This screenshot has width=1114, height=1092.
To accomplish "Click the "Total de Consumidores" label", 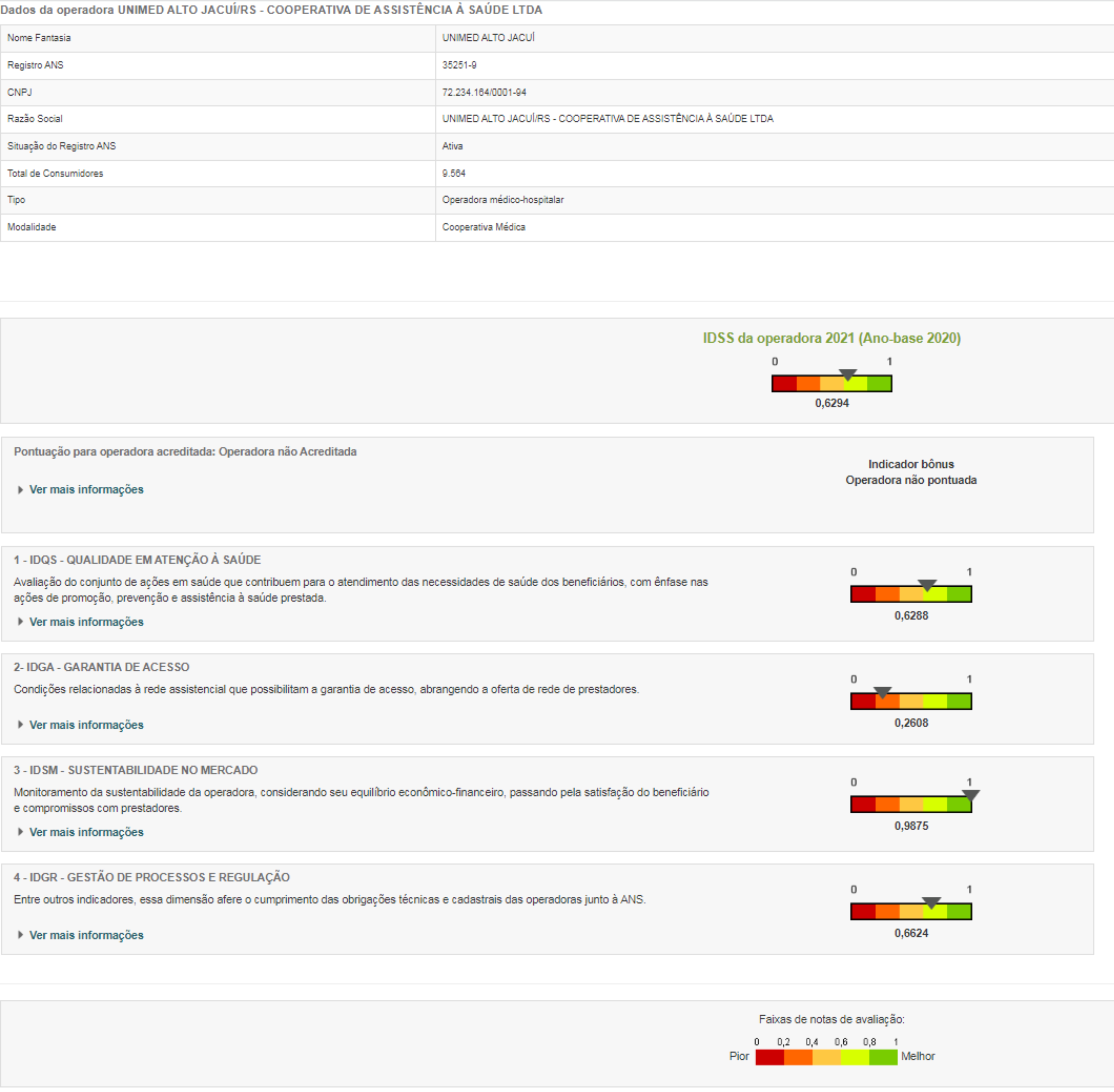I will [55, 173].
